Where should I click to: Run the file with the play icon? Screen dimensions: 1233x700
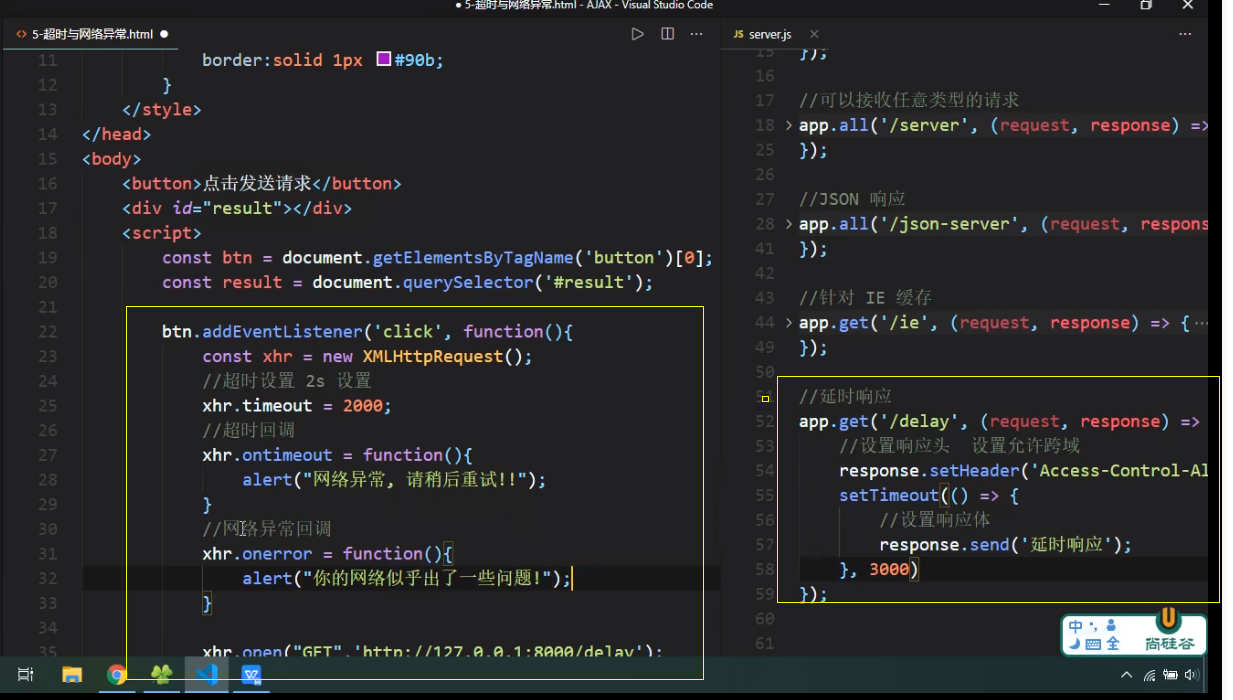(637, 34)
